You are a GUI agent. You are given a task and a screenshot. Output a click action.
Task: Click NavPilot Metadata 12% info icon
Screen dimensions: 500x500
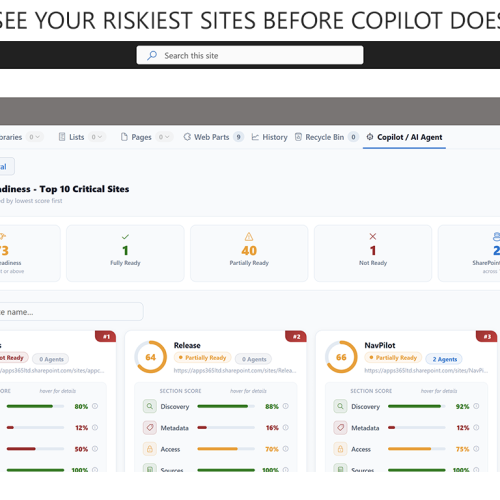[476, 427]
